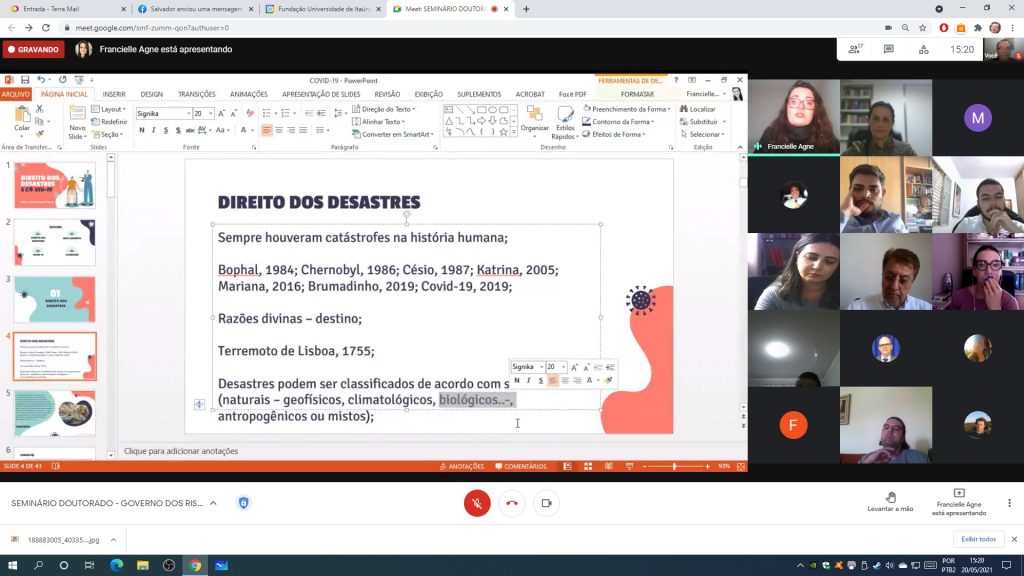Open Chrome extensions puzzle icon
Screen dimensions: 1024x576
pyautogui.click(x=977, y=28)
